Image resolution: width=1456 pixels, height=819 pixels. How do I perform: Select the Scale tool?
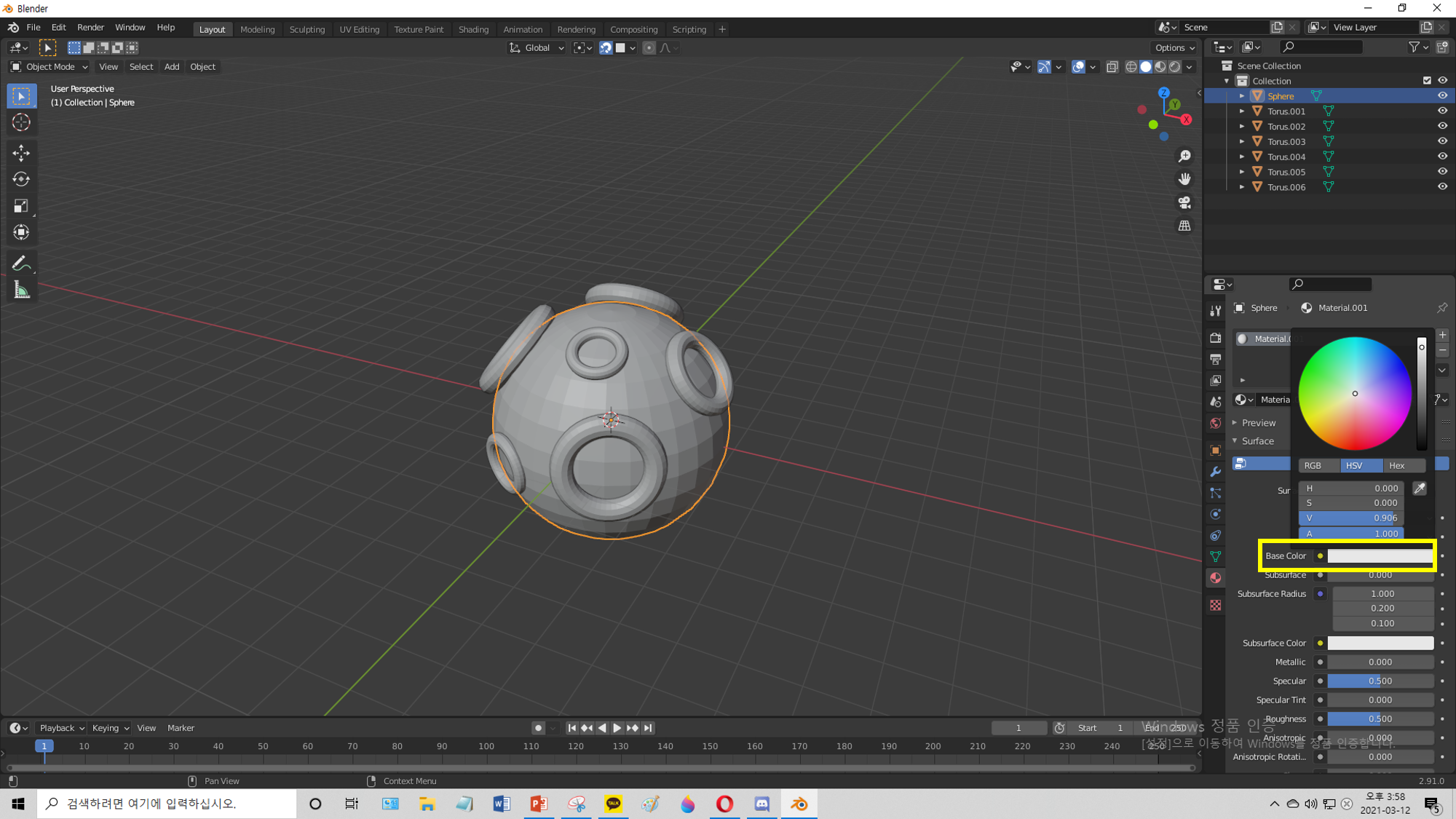(21, 206)
